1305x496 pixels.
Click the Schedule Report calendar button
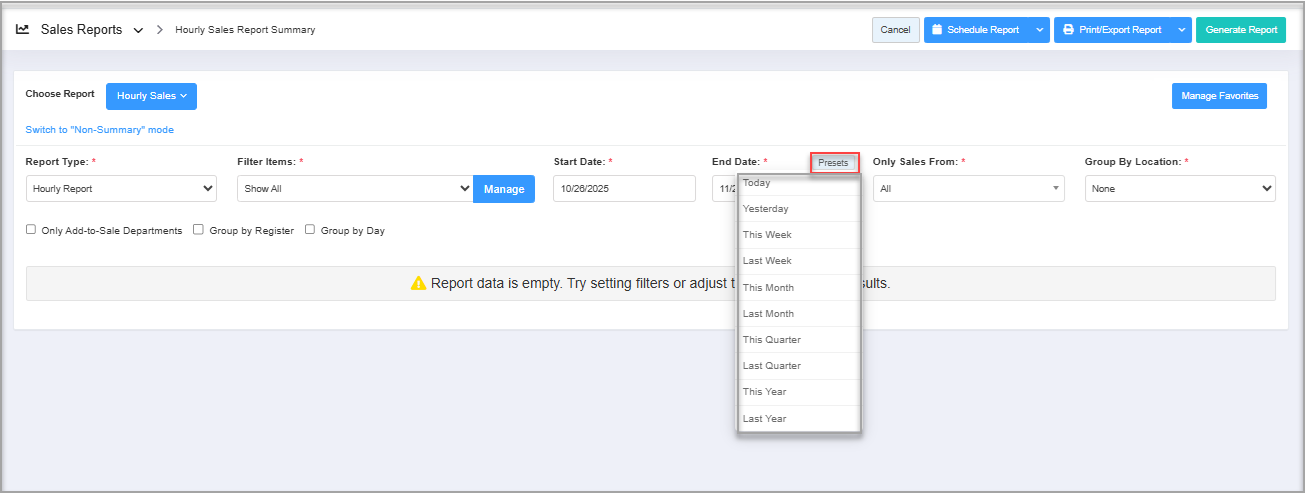point(976,30)
